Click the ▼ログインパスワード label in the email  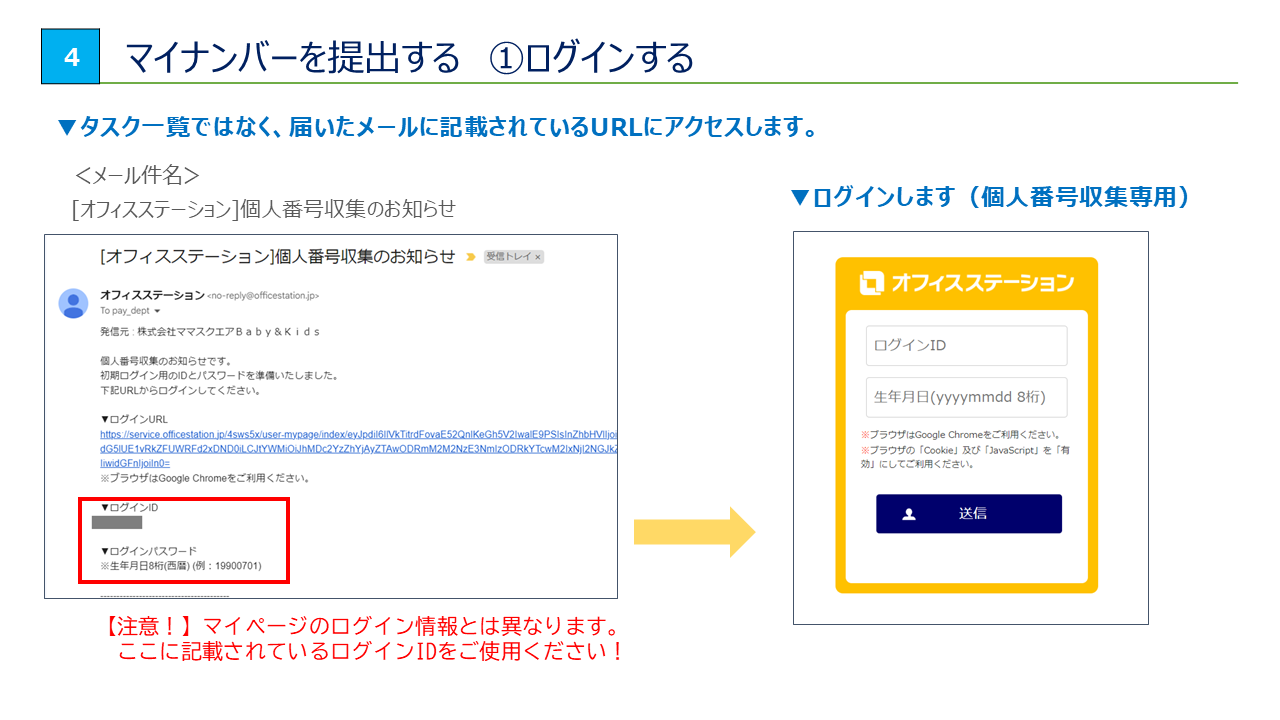148,551
